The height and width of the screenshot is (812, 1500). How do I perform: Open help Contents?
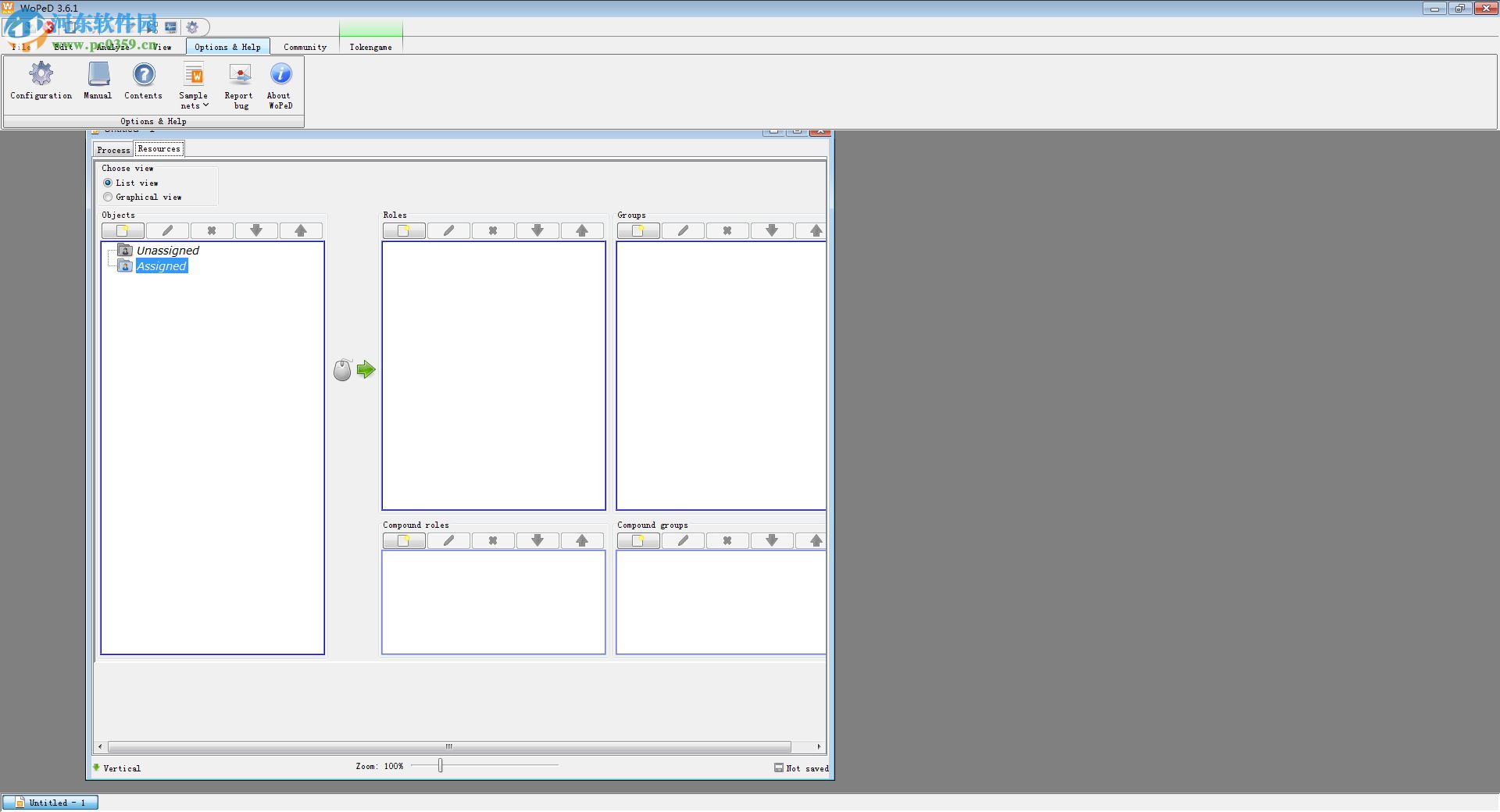click(143, 80)
